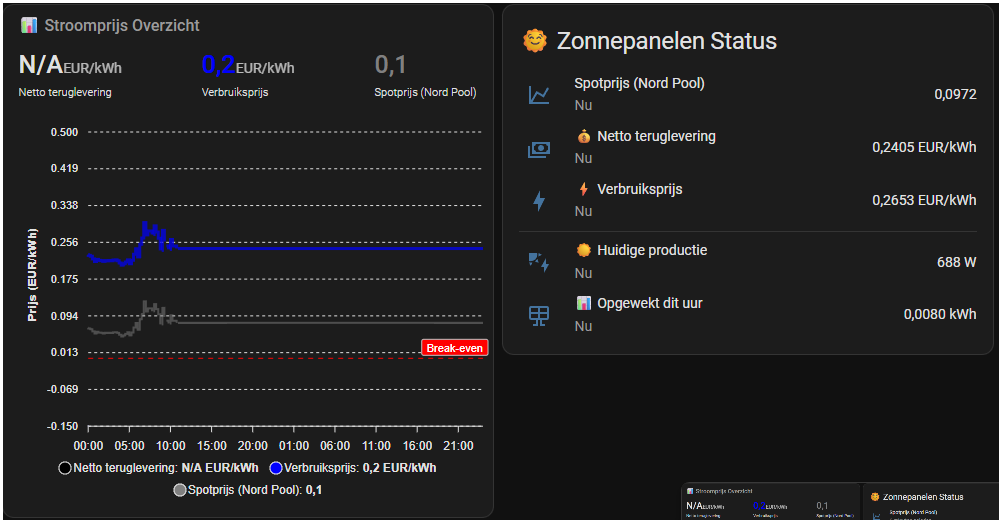The height and width of the screenshot is (523, 1002).
Task: Click the 0,0080 kWh Opgewekt dit uur value
Action: point(940,314)
